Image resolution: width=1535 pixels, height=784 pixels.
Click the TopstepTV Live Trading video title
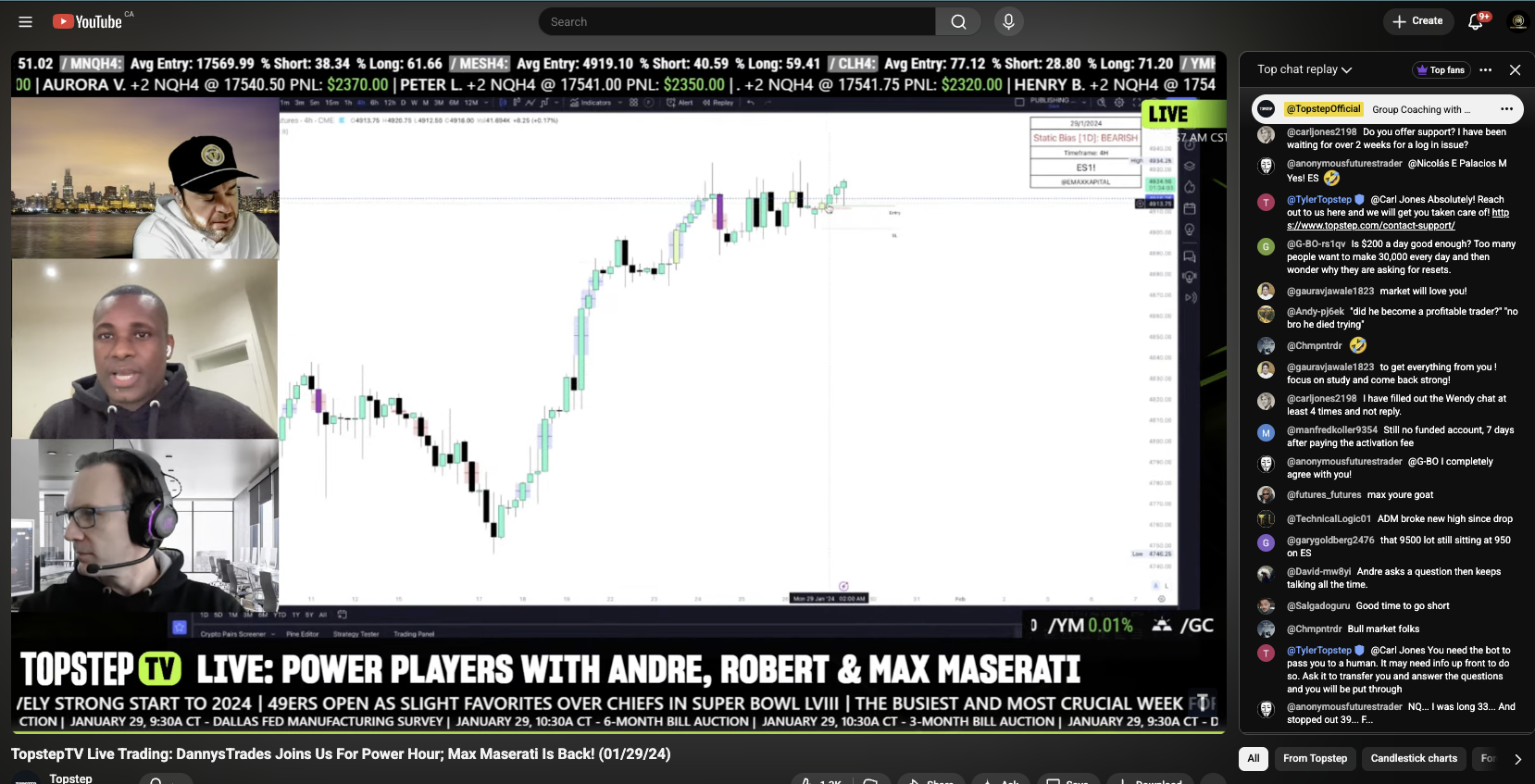pos(341,753)
